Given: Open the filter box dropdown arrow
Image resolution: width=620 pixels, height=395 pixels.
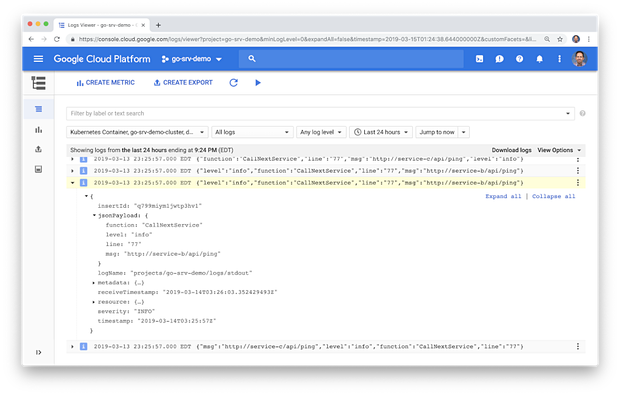Looking at the screenshot, I should click(568, 113).
